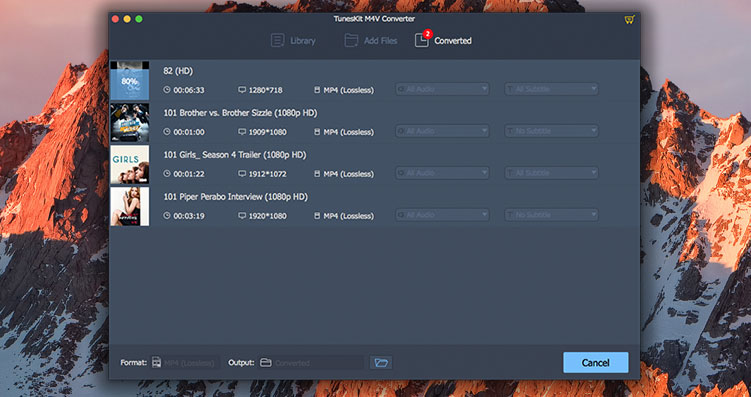This screenshot has width=751, height=397.
Task: Open audio dropdown for Brother vs. Brother Sizzle
Action: click(442, 131)
